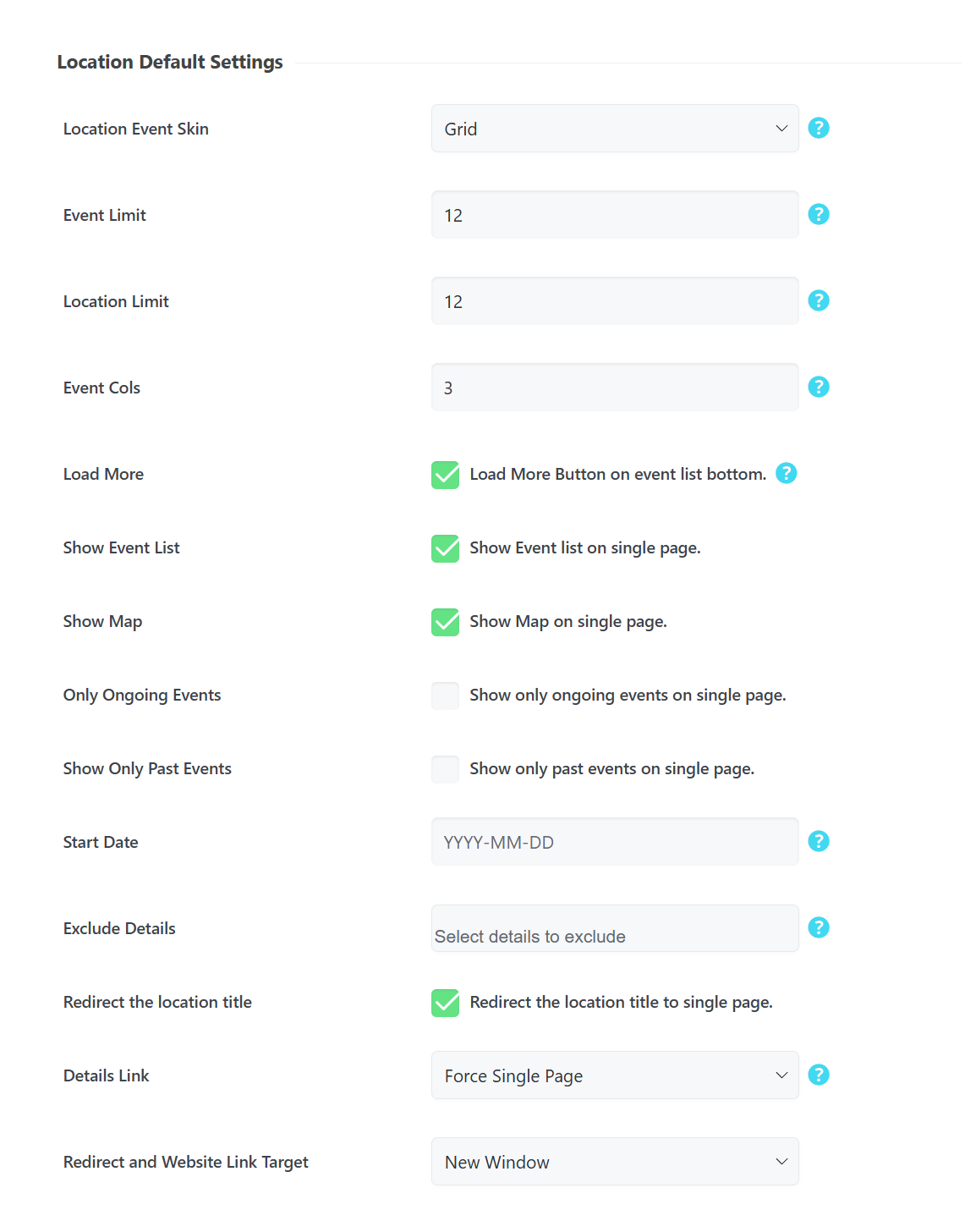Uncheck the Load More Button checkbox

(446, 475)
